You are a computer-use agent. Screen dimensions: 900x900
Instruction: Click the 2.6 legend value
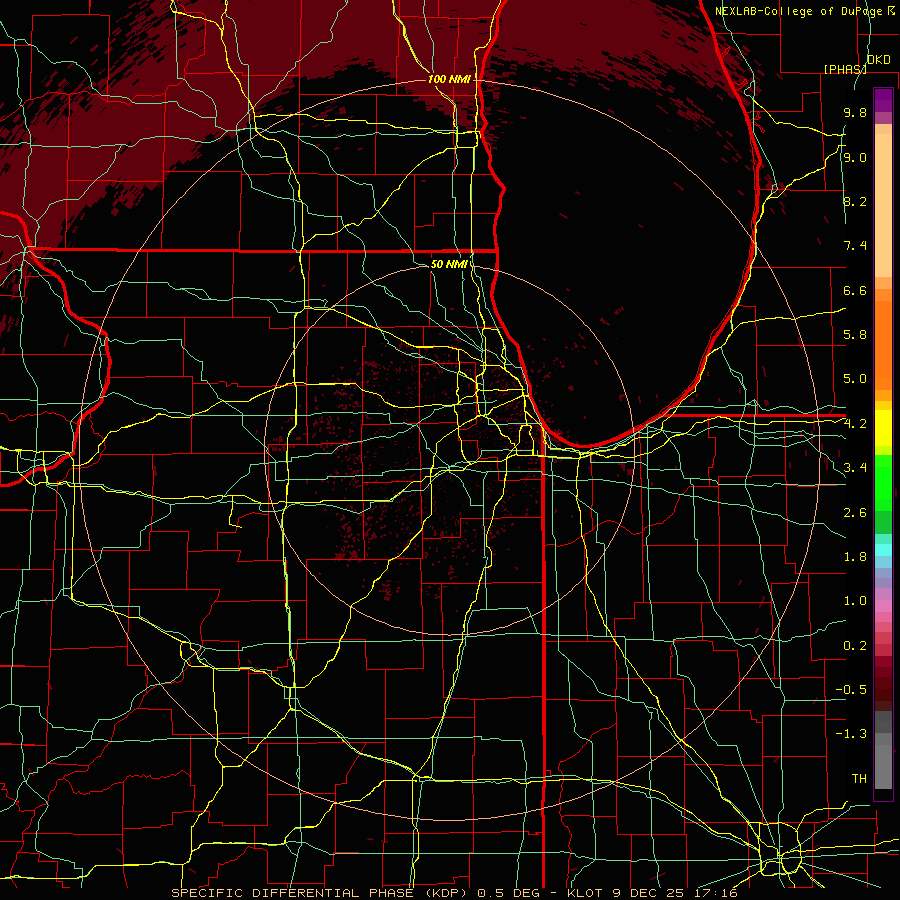point(855,513)
